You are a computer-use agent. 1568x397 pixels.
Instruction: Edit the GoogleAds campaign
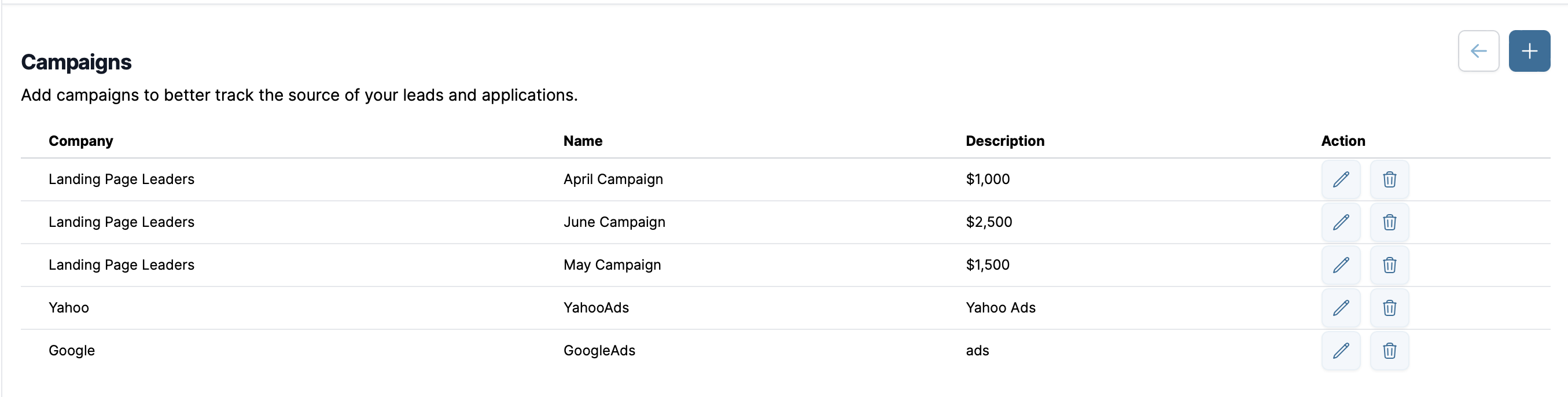pos(1341,351)
